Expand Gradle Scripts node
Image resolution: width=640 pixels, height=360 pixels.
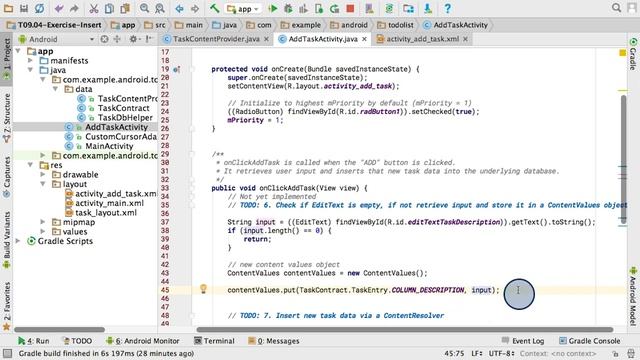coord(18,241)
